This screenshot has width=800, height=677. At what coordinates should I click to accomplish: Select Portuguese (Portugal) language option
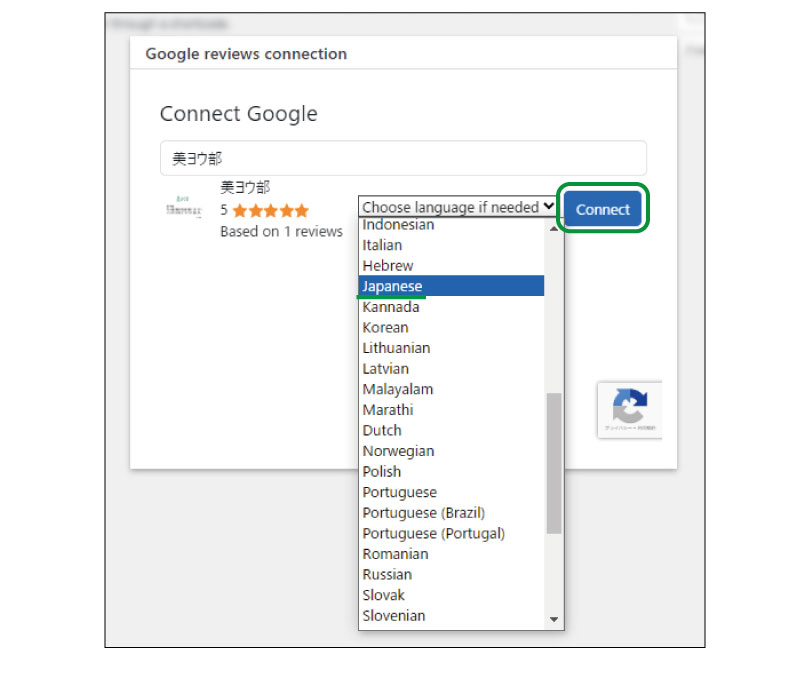[x=433, y=534]
